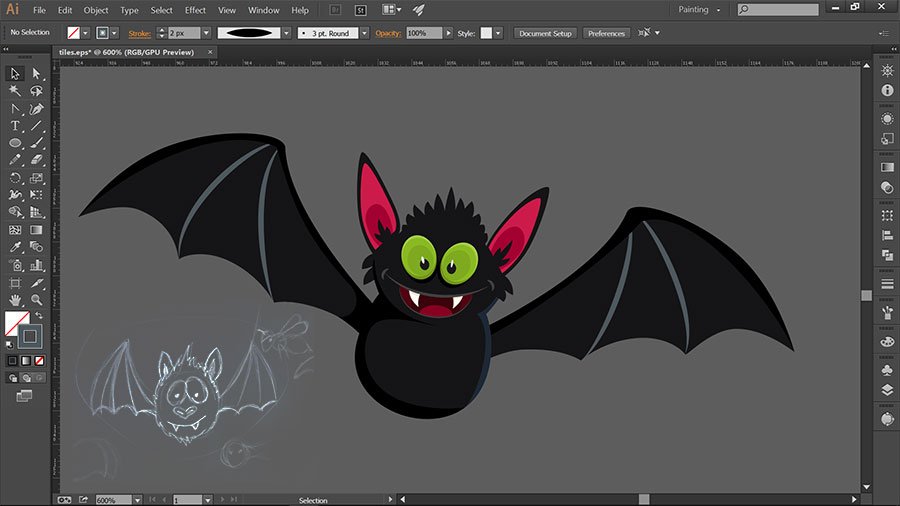Screen dimensions: 900x506
Task: Open the zoom level dropdown at bottom
Action: pyautogui.click(x=137, y=500)
